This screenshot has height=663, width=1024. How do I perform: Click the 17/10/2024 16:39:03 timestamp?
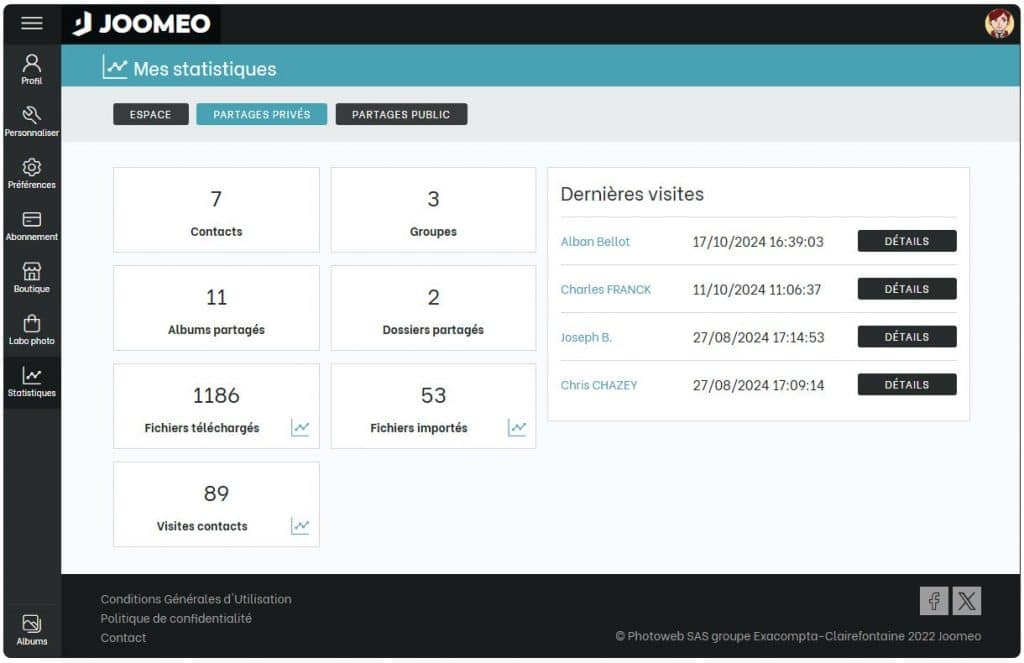(758, 242)
